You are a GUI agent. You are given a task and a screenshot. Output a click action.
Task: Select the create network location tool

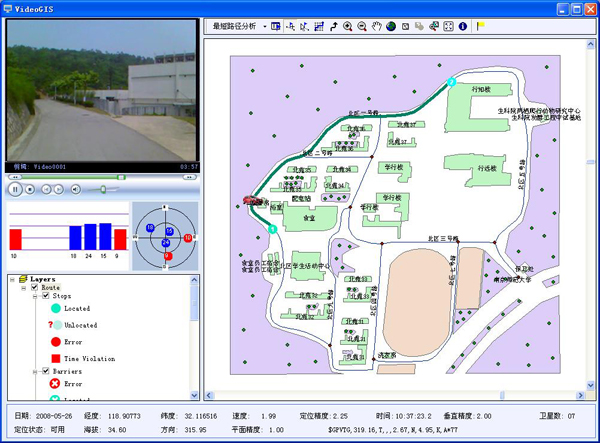click(x=290, y=26)
